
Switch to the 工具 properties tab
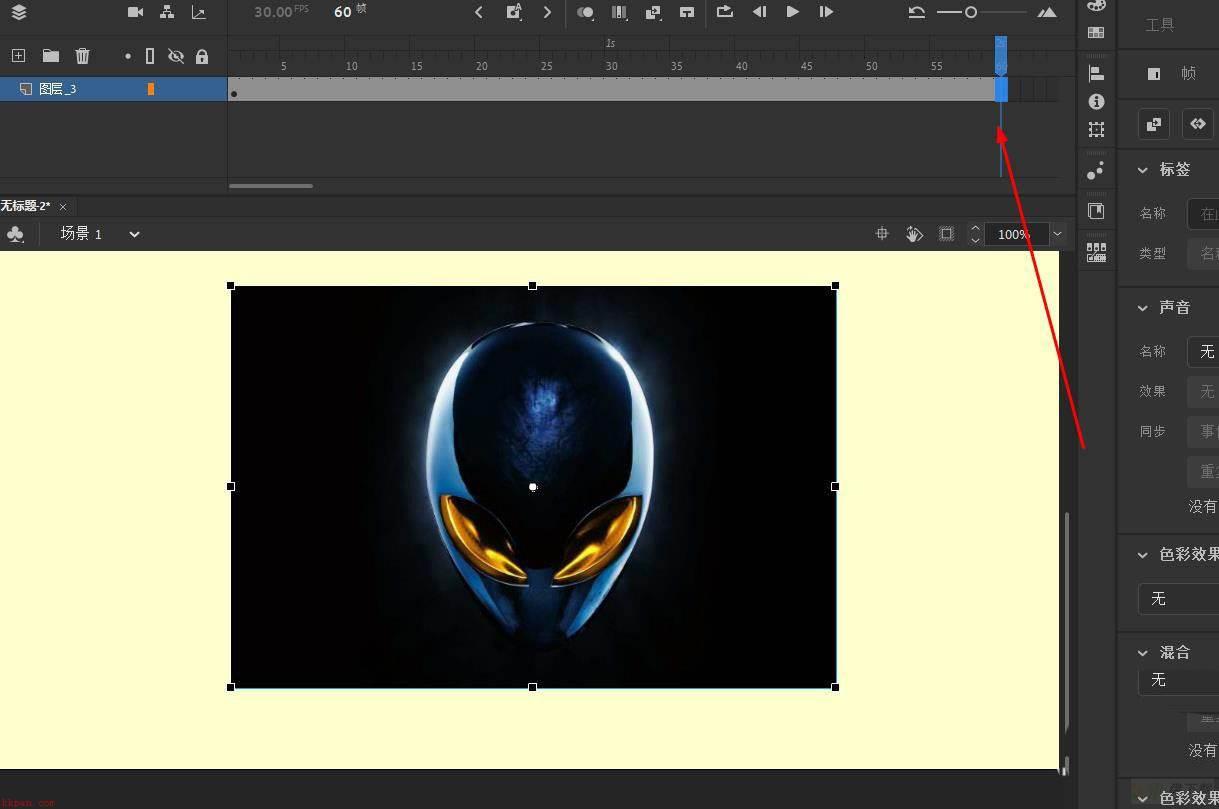click(1160, 25)
